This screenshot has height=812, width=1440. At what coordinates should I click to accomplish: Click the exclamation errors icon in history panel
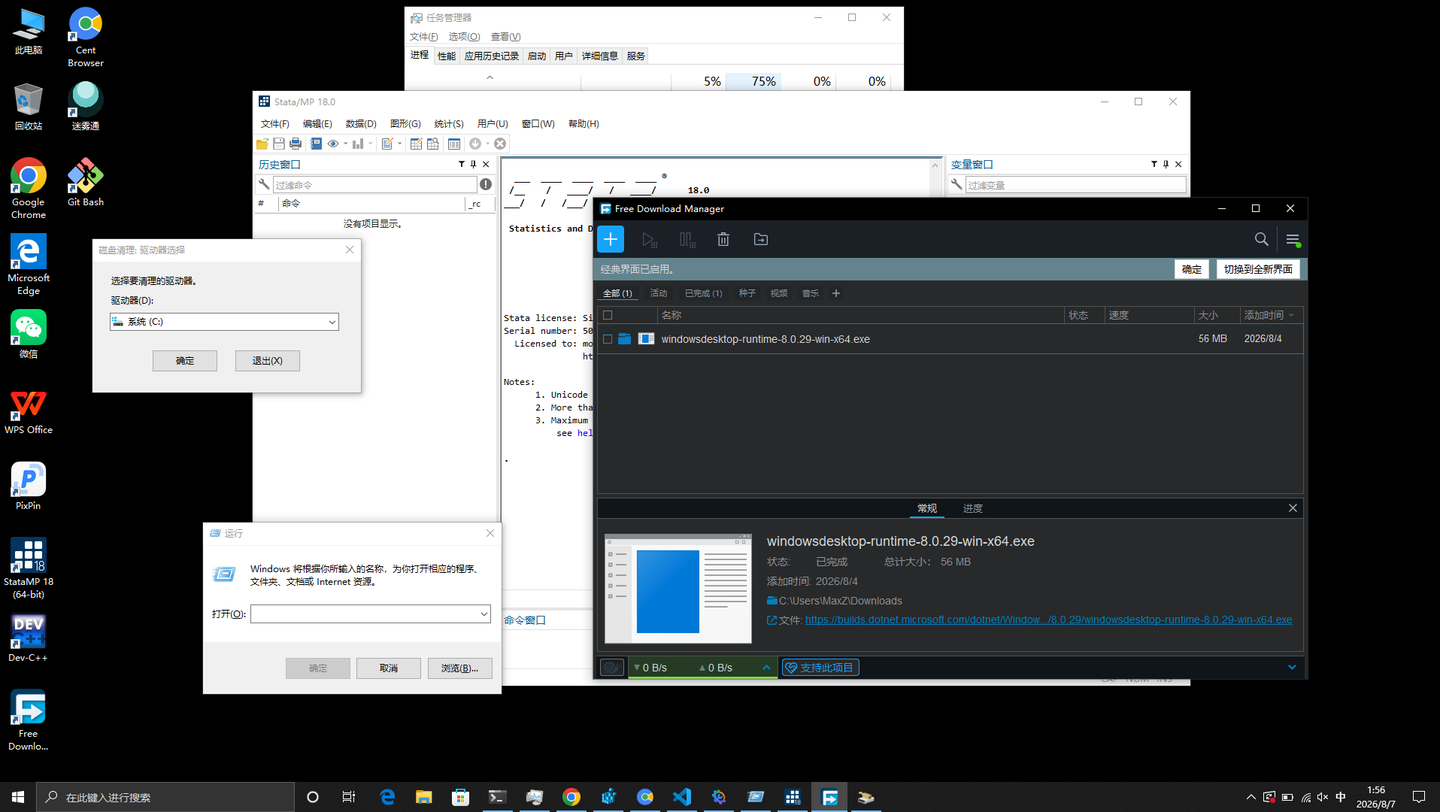pyautogui.click(x=485, y=184)
